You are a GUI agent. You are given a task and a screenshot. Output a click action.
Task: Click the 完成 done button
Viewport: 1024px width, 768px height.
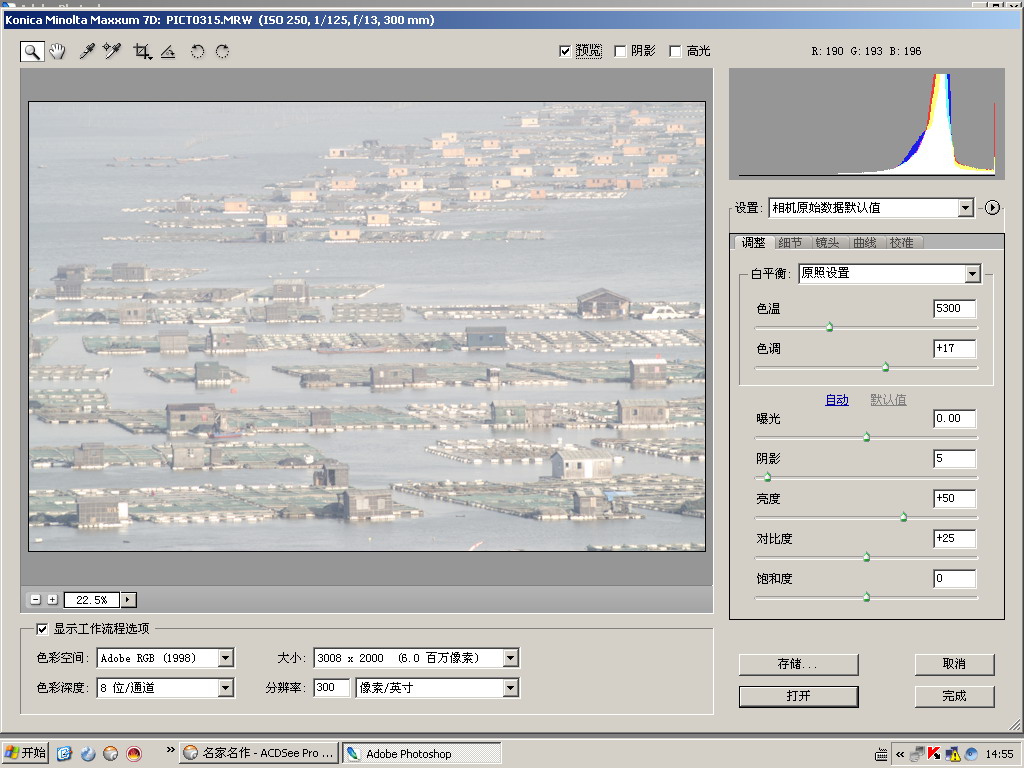954,696
